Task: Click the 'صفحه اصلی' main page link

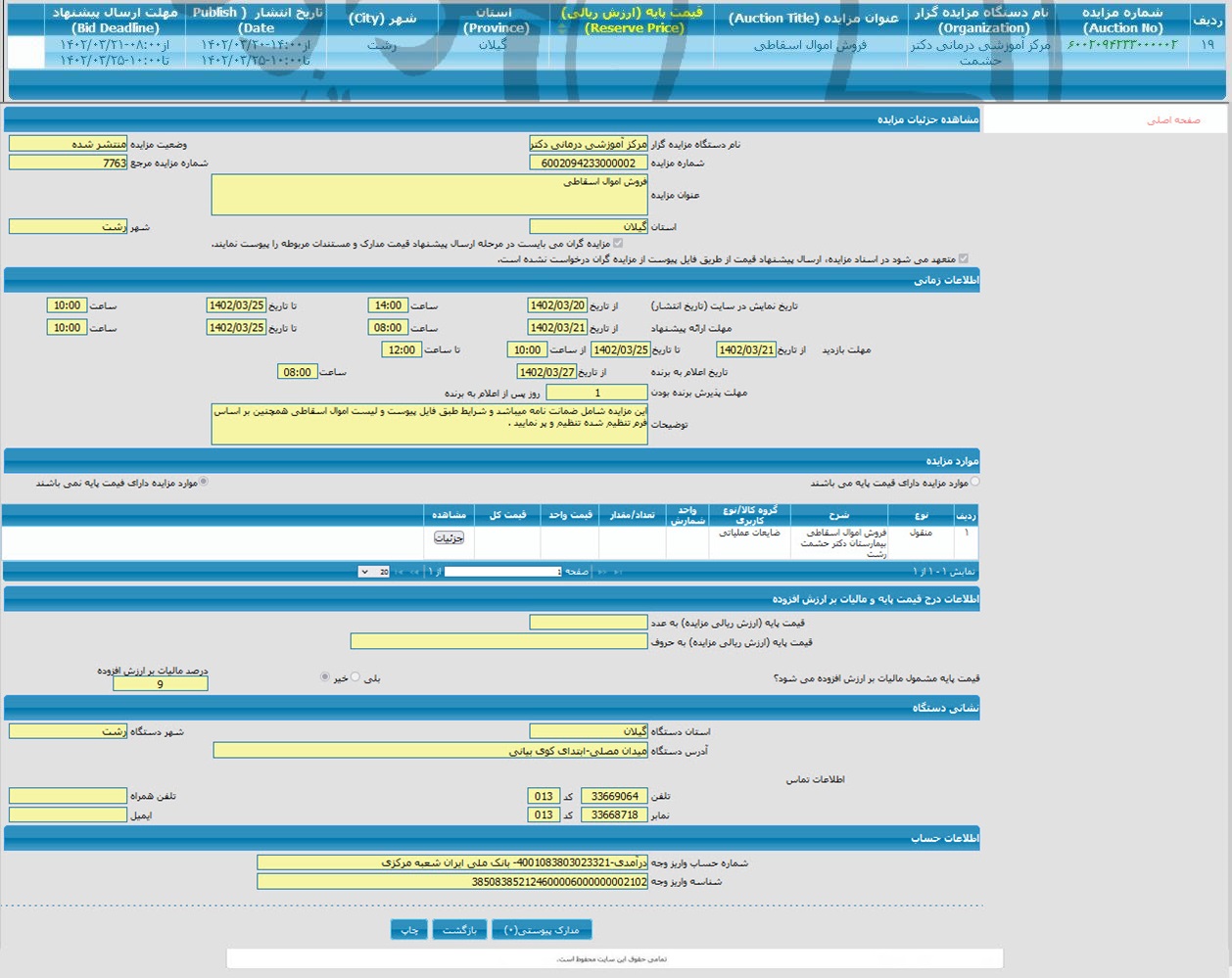Action: (1172, 119)
